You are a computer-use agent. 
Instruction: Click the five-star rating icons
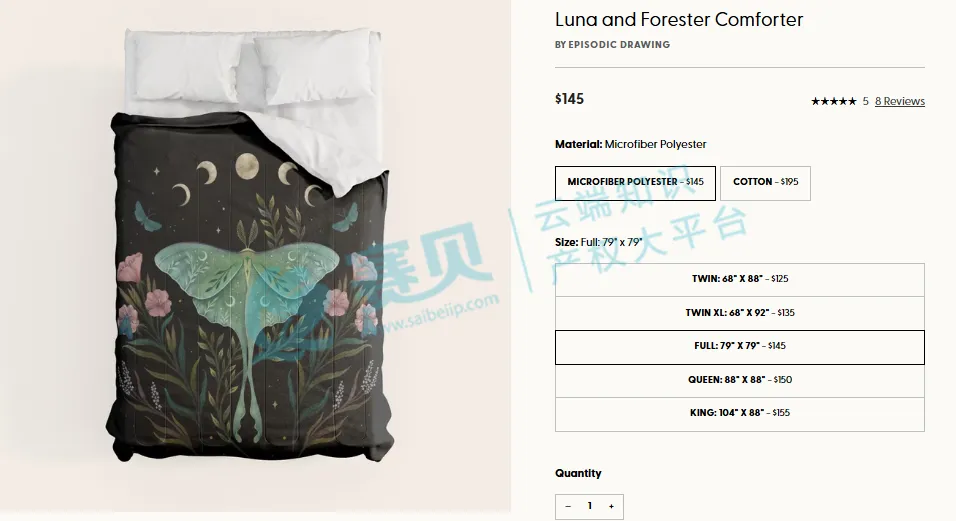tap(833, 101)
